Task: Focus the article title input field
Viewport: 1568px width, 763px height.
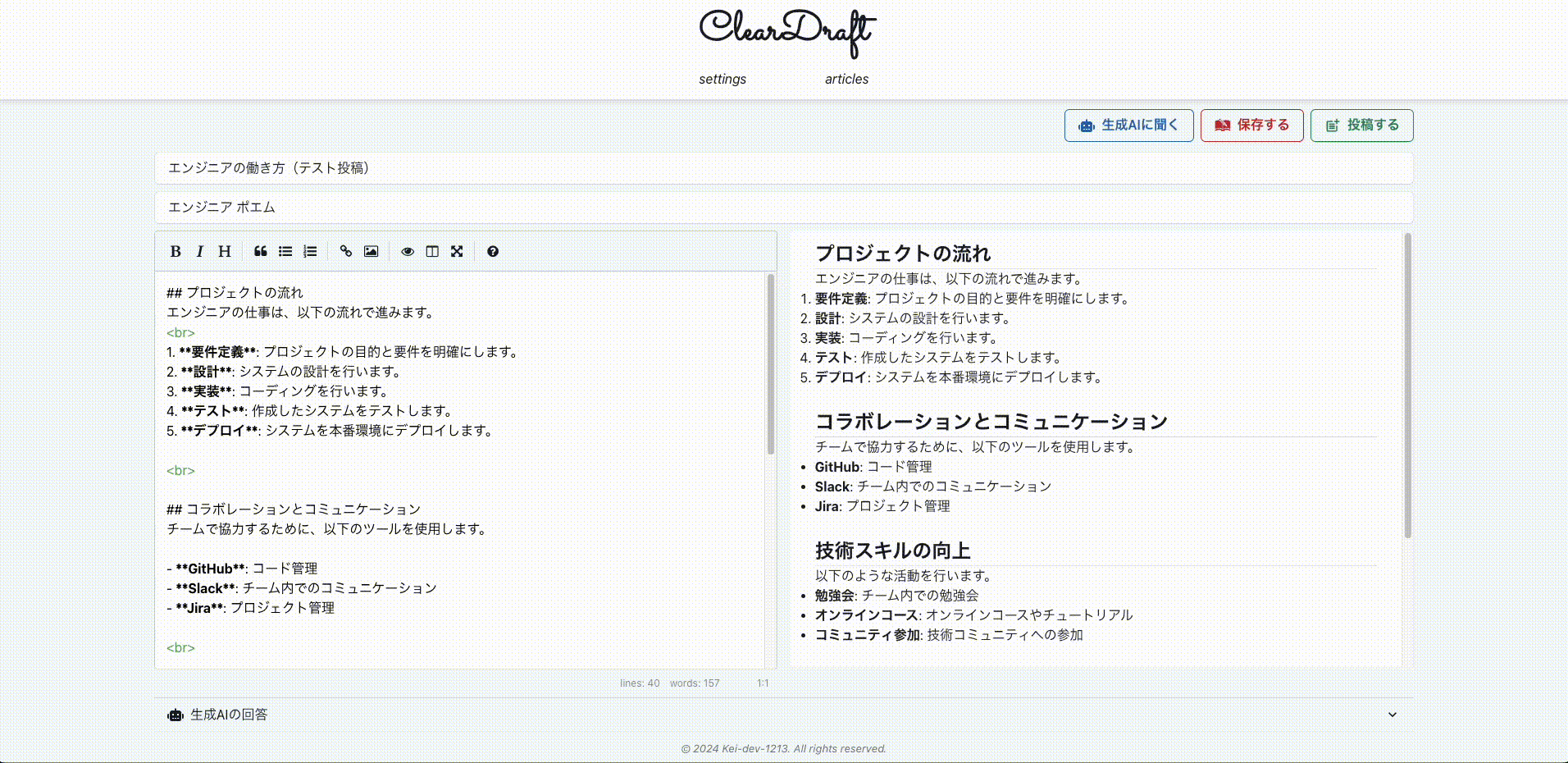Action: (x=784, y=168)
